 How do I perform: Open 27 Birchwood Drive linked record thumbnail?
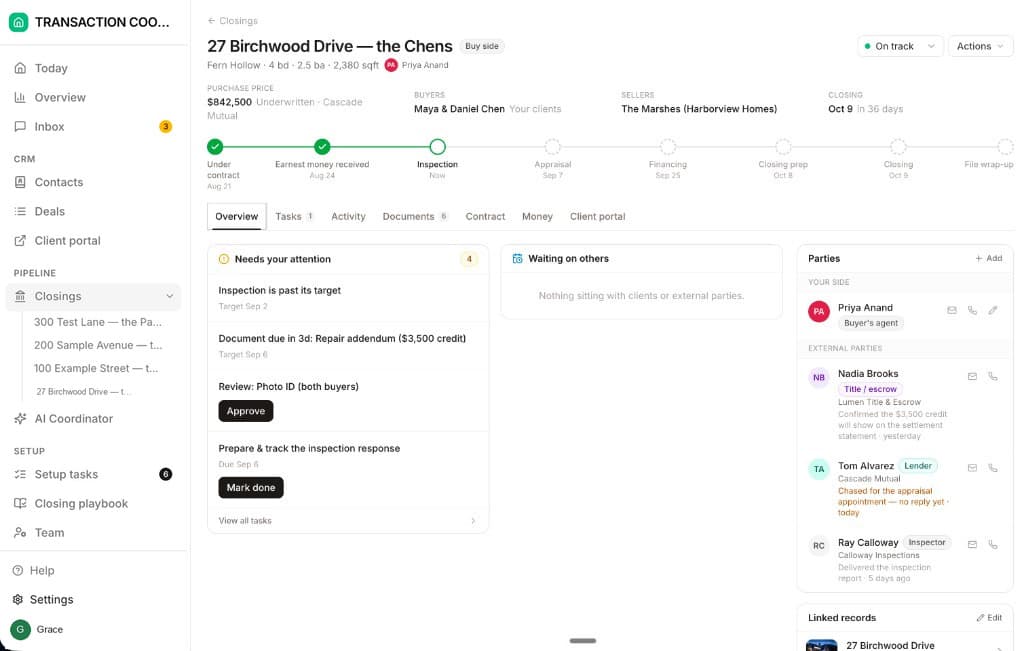pos(822,645)
